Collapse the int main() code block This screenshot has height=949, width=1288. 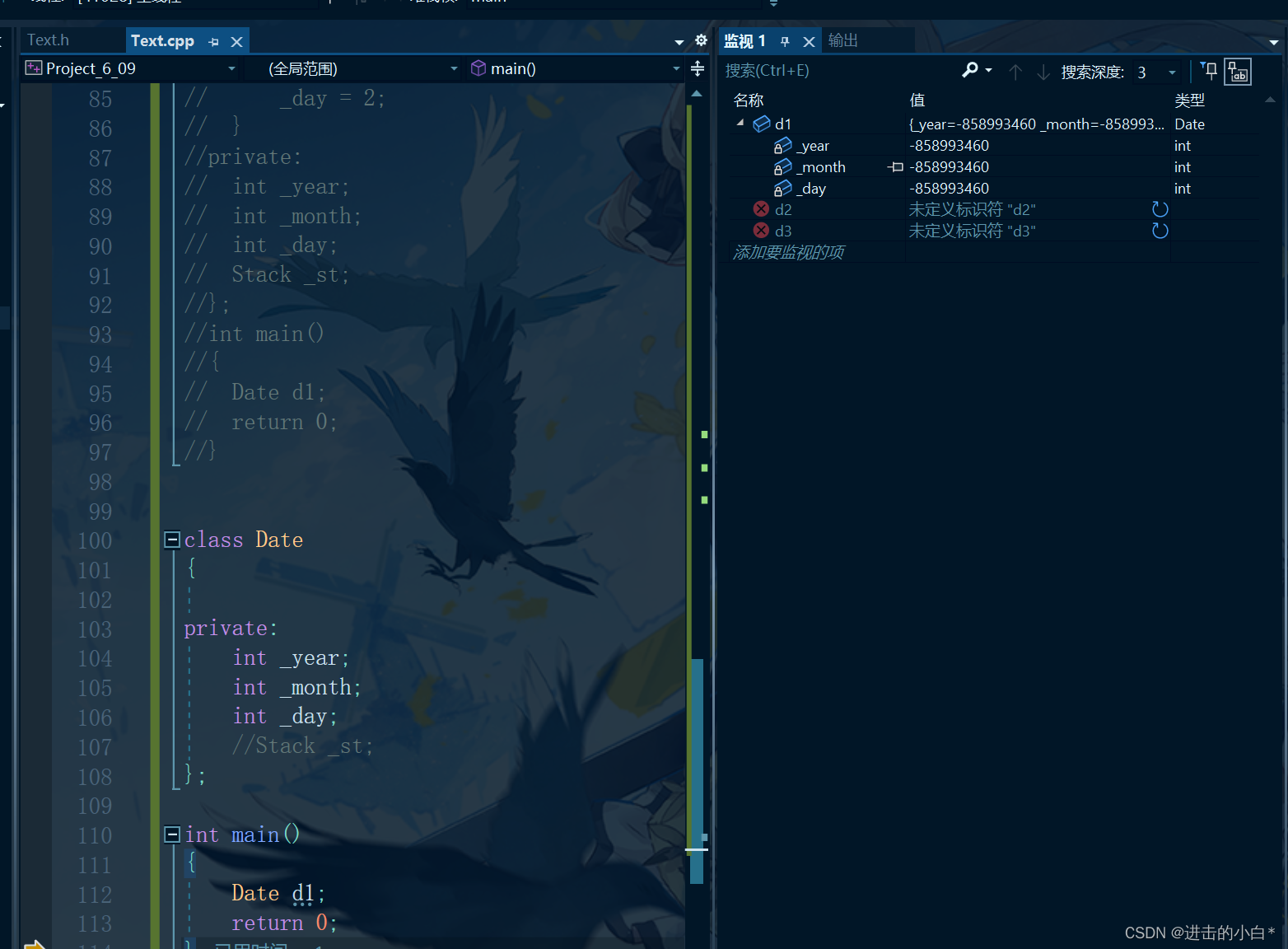pyautogui.click(x=172, y=834)
